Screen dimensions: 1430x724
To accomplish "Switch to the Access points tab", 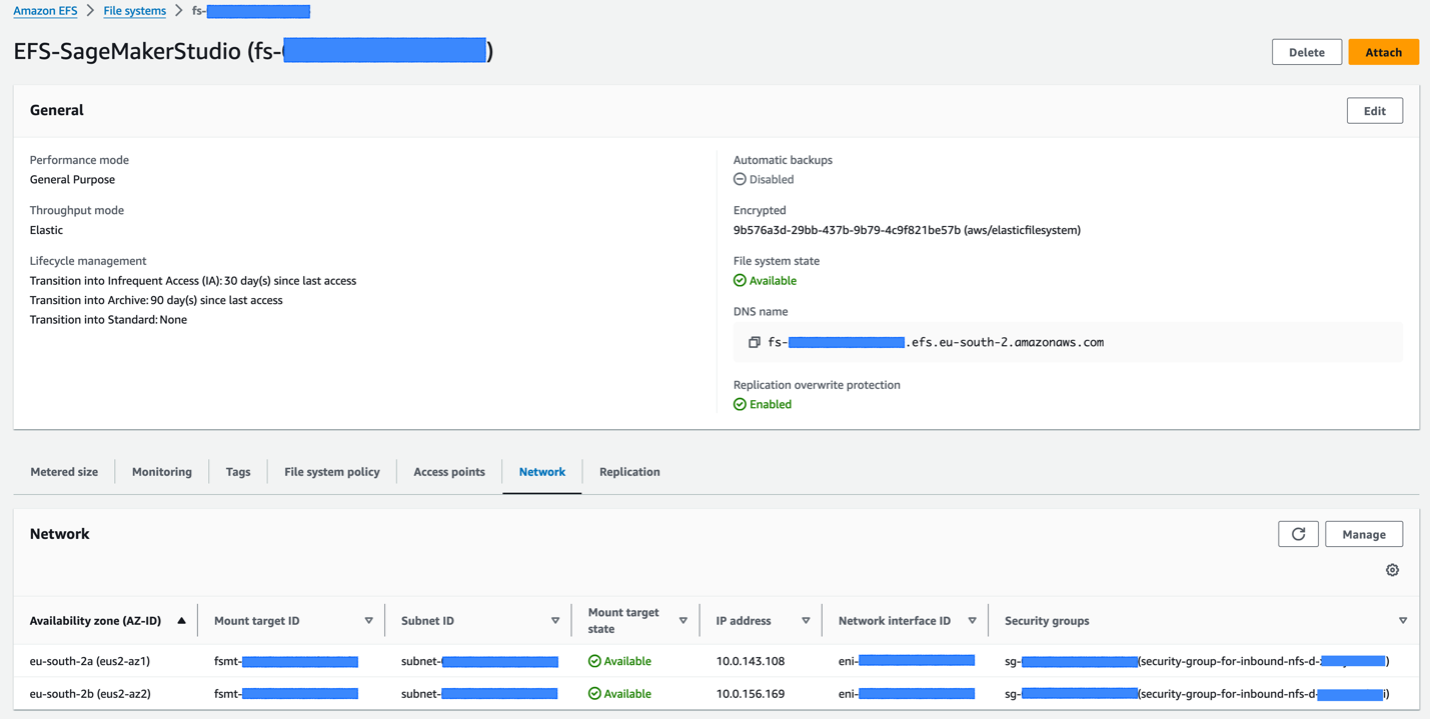I will [x=449, y=472].
